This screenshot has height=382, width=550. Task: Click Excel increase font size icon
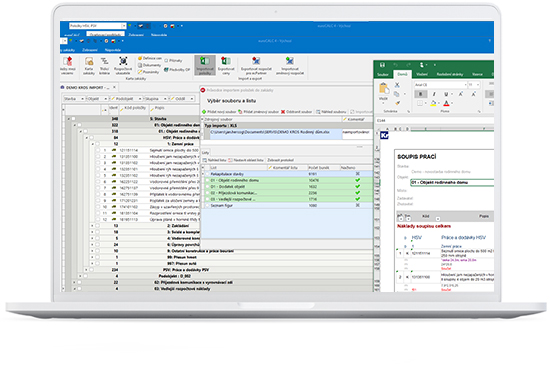click(x=461, y=94)
